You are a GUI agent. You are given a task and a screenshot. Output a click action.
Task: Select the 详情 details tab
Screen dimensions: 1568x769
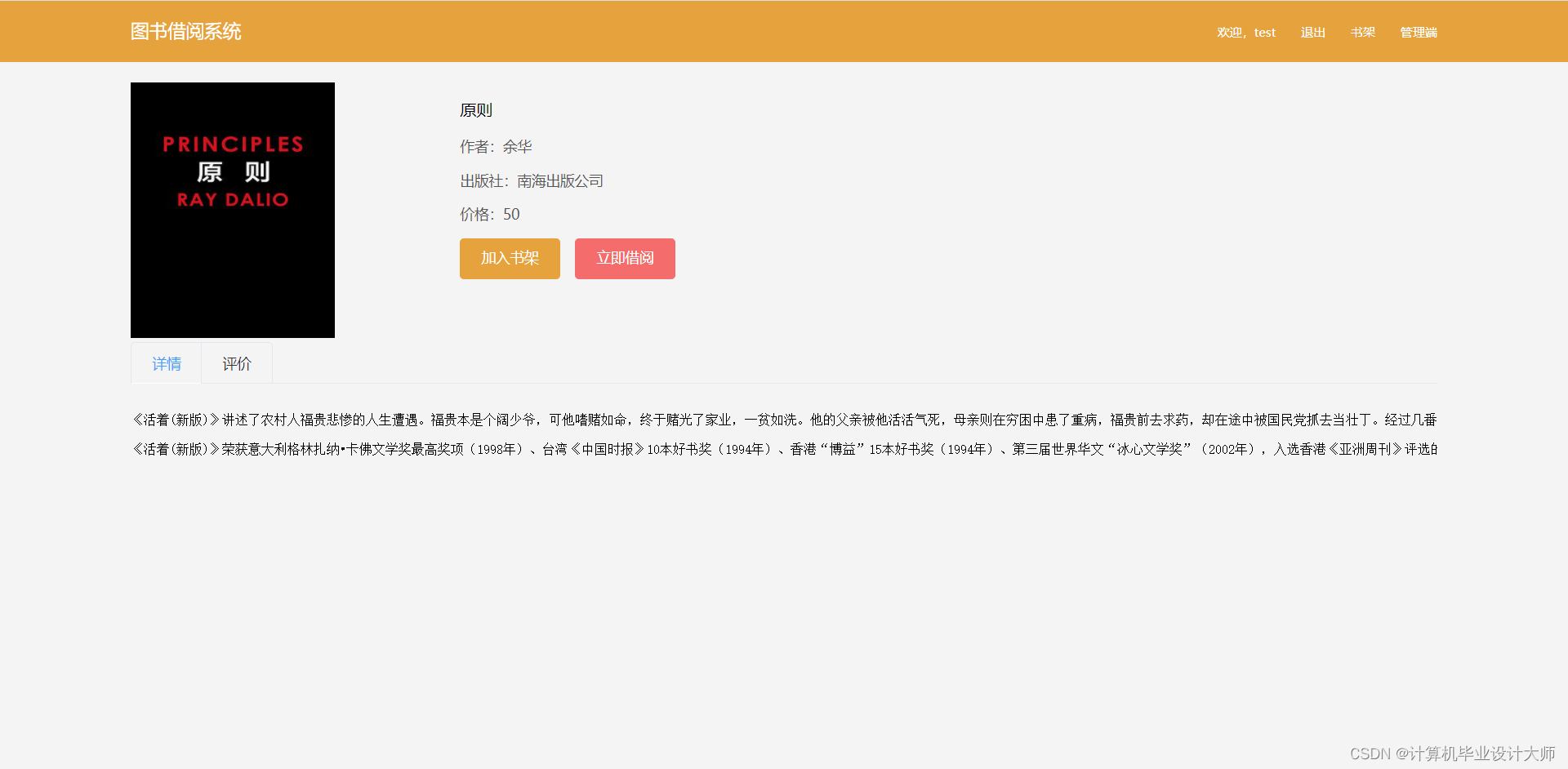click(x=166, y=363)
